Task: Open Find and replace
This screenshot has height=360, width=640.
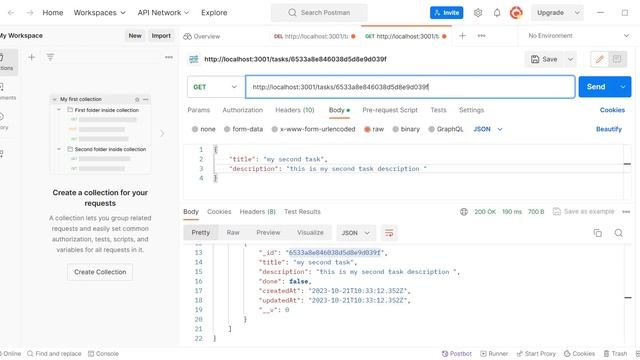Action: 54,353
